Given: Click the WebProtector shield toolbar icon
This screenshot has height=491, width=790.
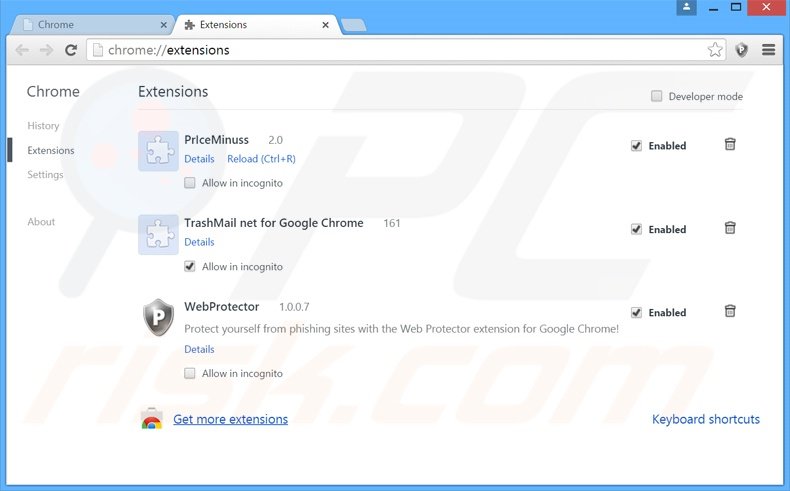Looking at the screenshot, I should pos(741,50).
